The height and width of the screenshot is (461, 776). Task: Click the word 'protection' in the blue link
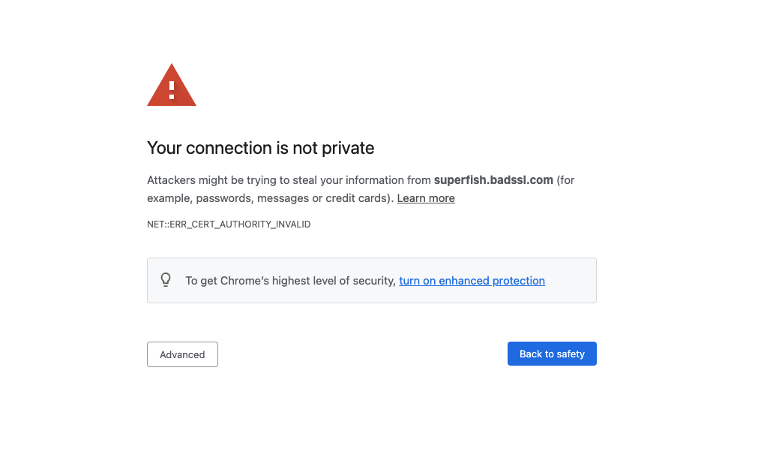coord(519,280)
